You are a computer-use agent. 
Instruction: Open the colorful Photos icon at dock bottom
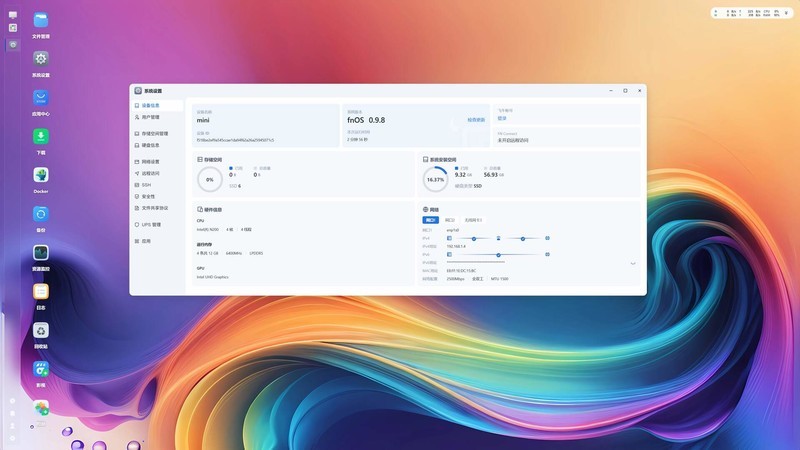click(41, 408)
